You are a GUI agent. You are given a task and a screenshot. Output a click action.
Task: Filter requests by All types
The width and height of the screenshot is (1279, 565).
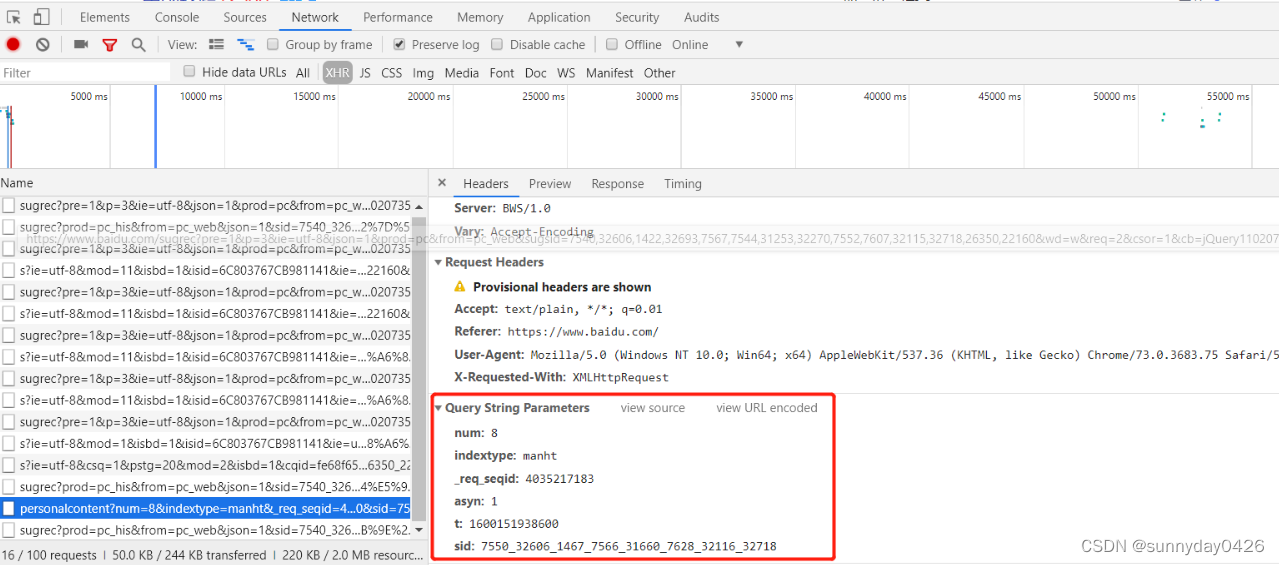click(x=303, y=73)
